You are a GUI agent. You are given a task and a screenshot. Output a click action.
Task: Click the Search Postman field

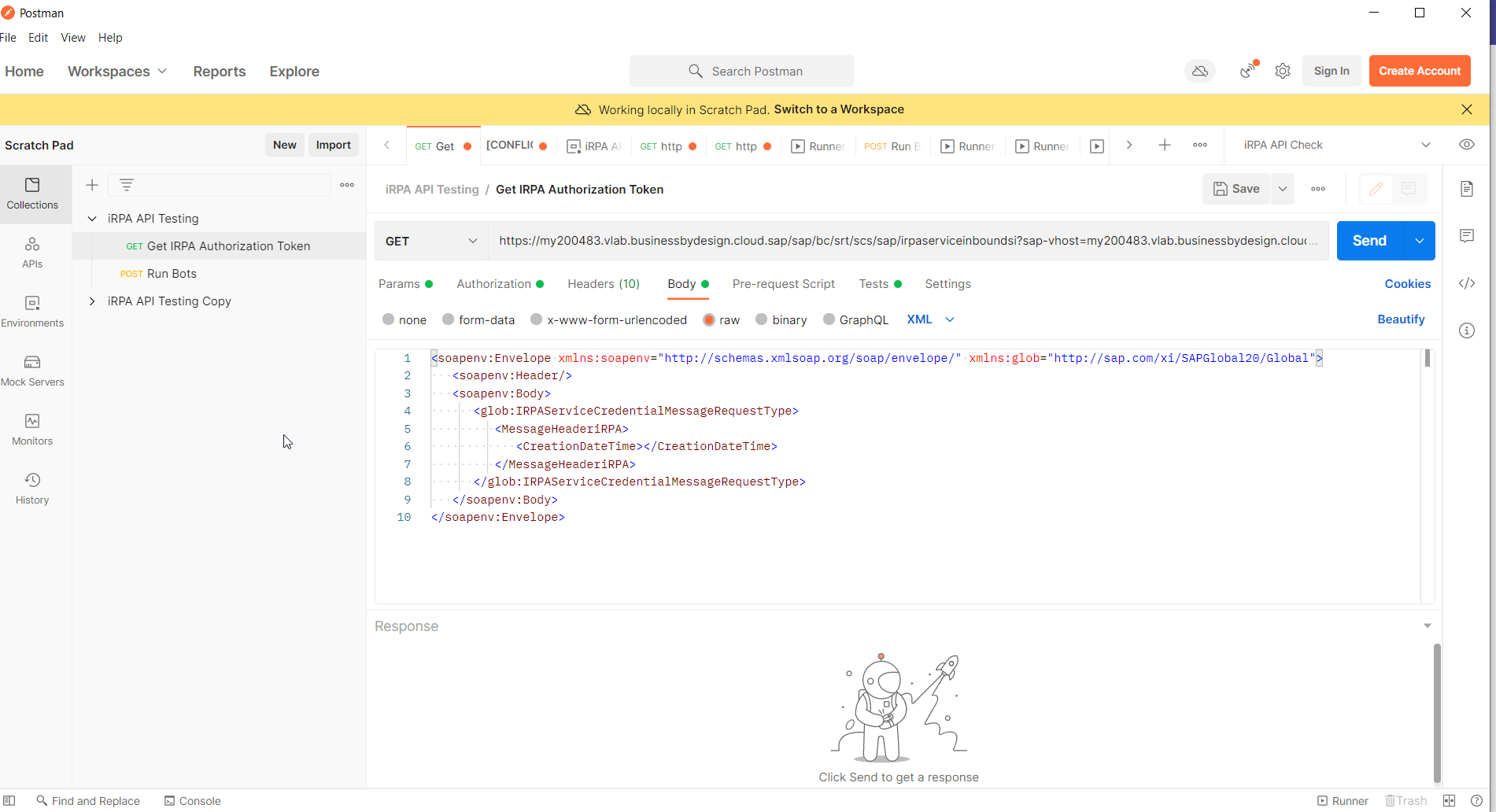[x=741, y=71]
